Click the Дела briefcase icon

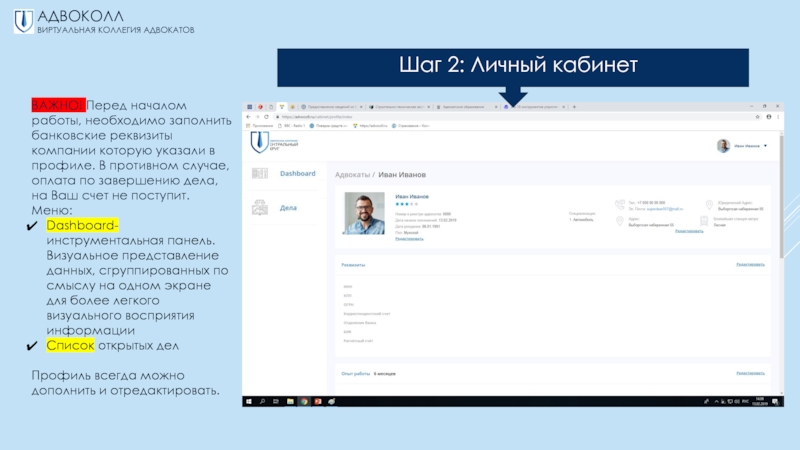259,207
